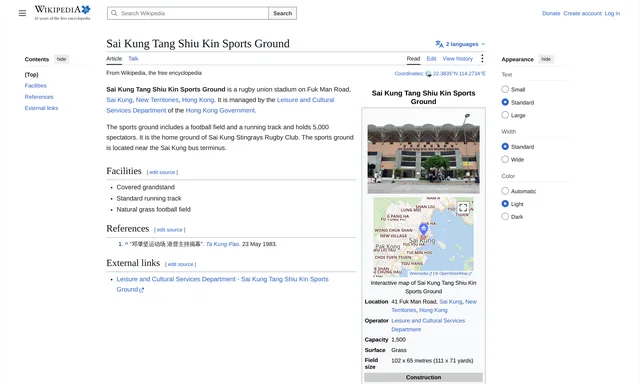Click the language translation icon
The width and height of the screenshot is (640, 384).
pos(439,44)
